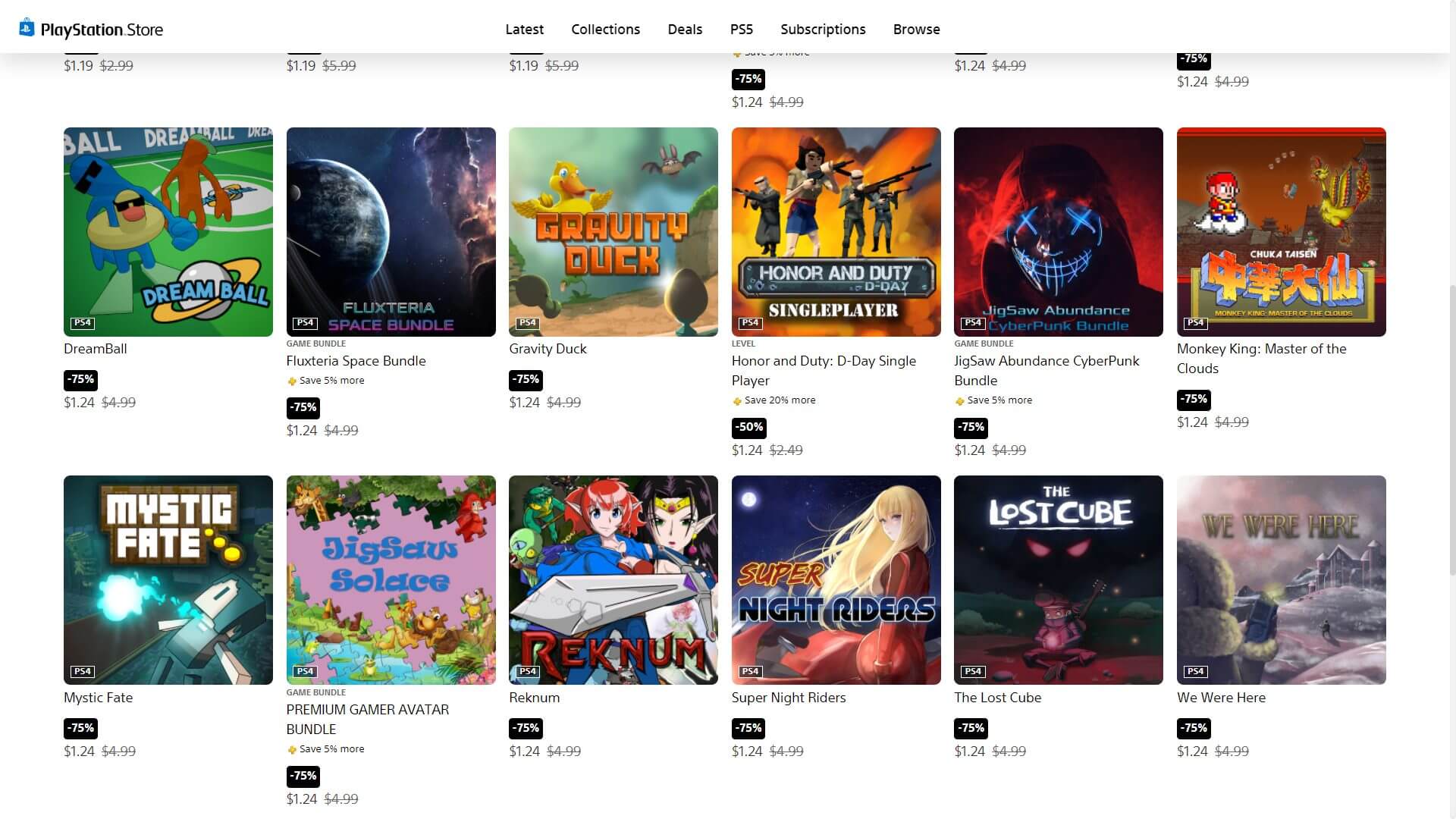Click the Monkey King cover thumbnail
This screenshot has width=1456, height=819.
(1281, 231)
